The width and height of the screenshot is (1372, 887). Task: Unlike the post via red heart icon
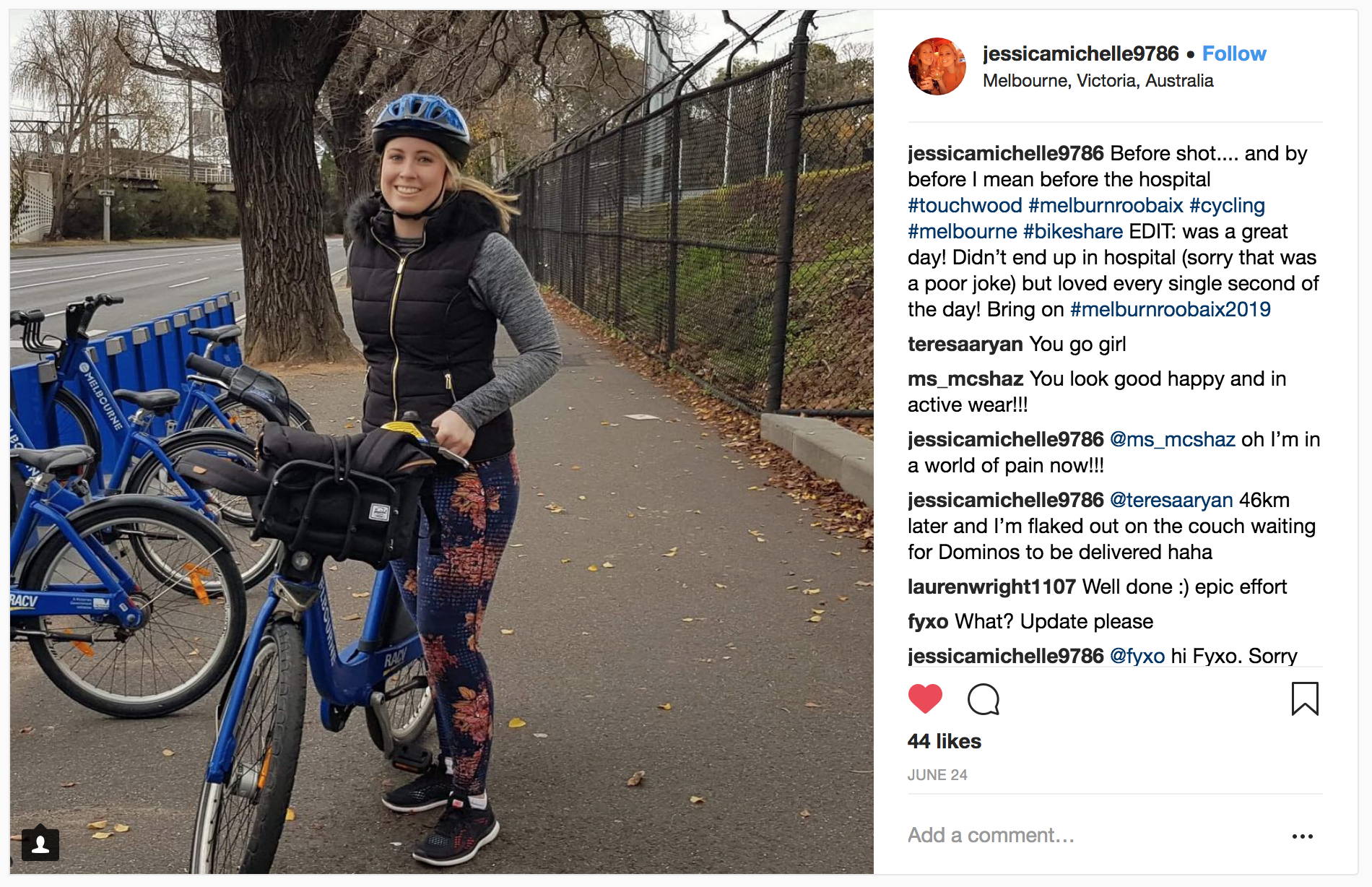point(925,698)
